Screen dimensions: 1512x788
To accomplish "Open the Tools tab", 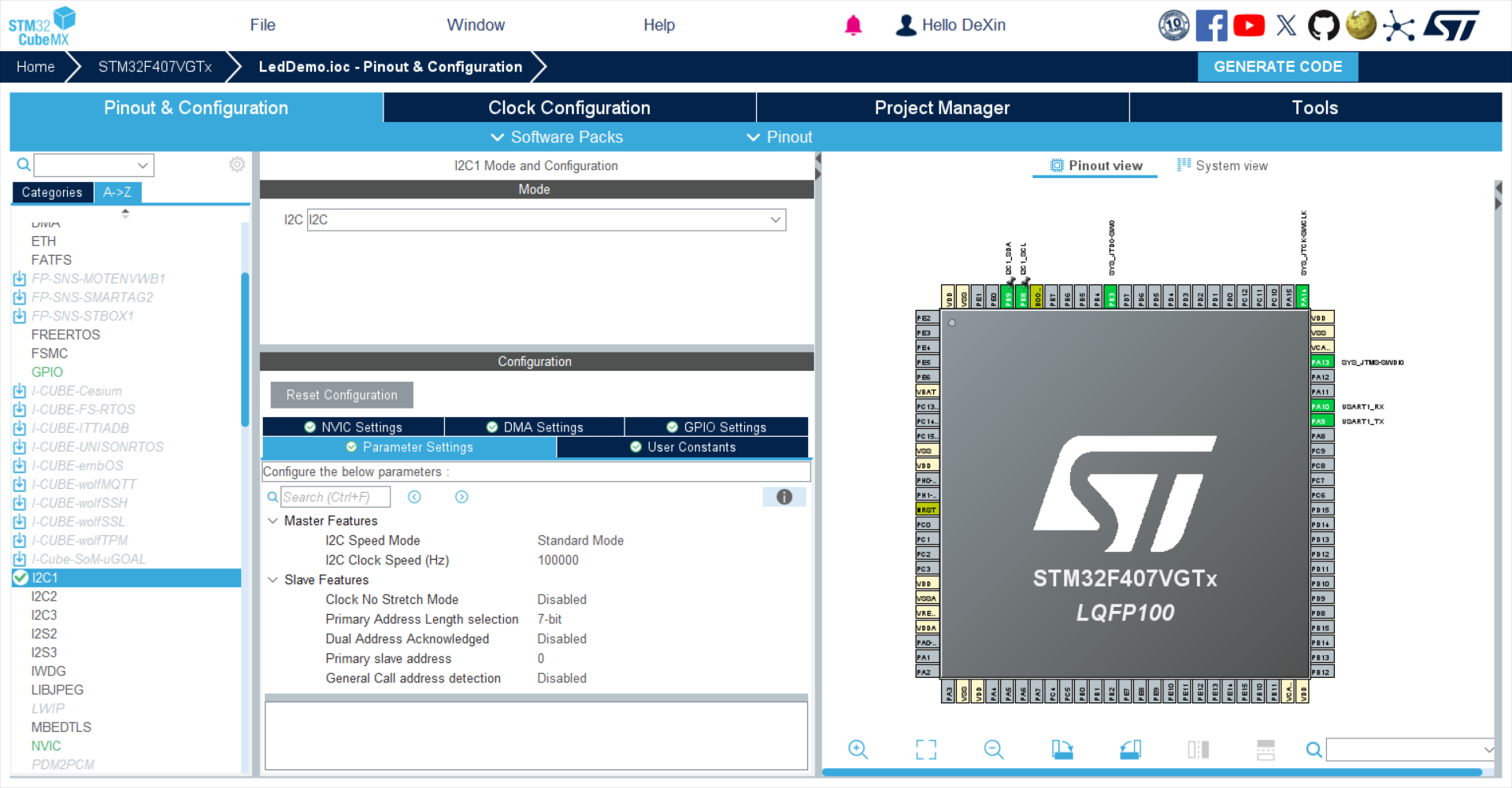I will pyautogui.click(x=1315, y=108).
